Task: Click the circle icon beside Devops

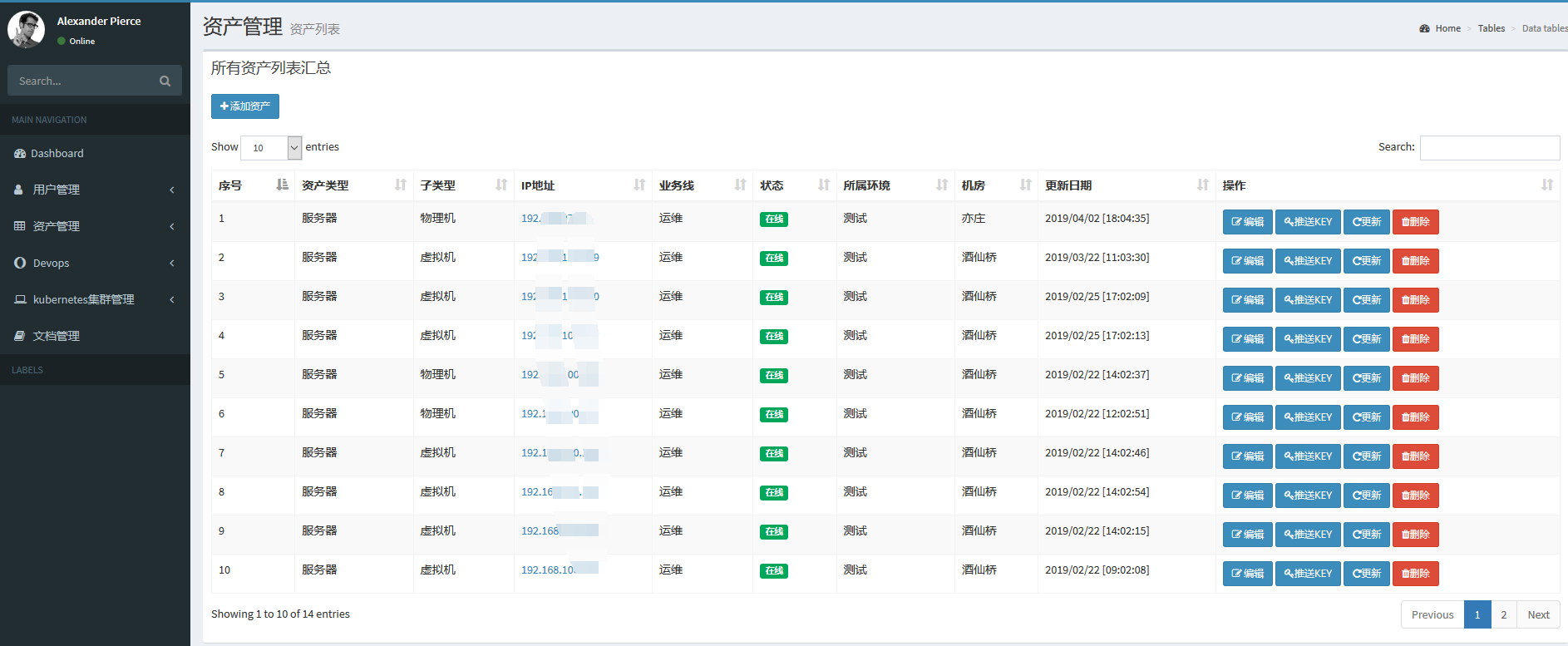Action: click(x=20, y=263)
